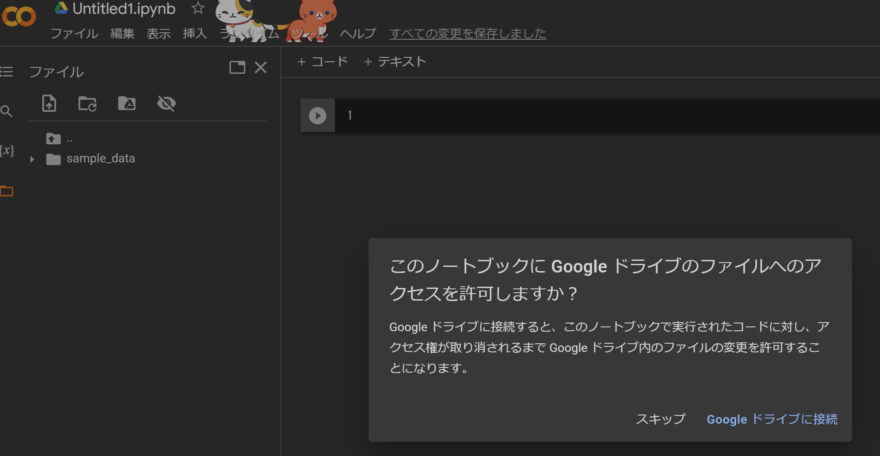
Task: Toggle hidden files visibility eye icon
Action: (x=167, y=103)
